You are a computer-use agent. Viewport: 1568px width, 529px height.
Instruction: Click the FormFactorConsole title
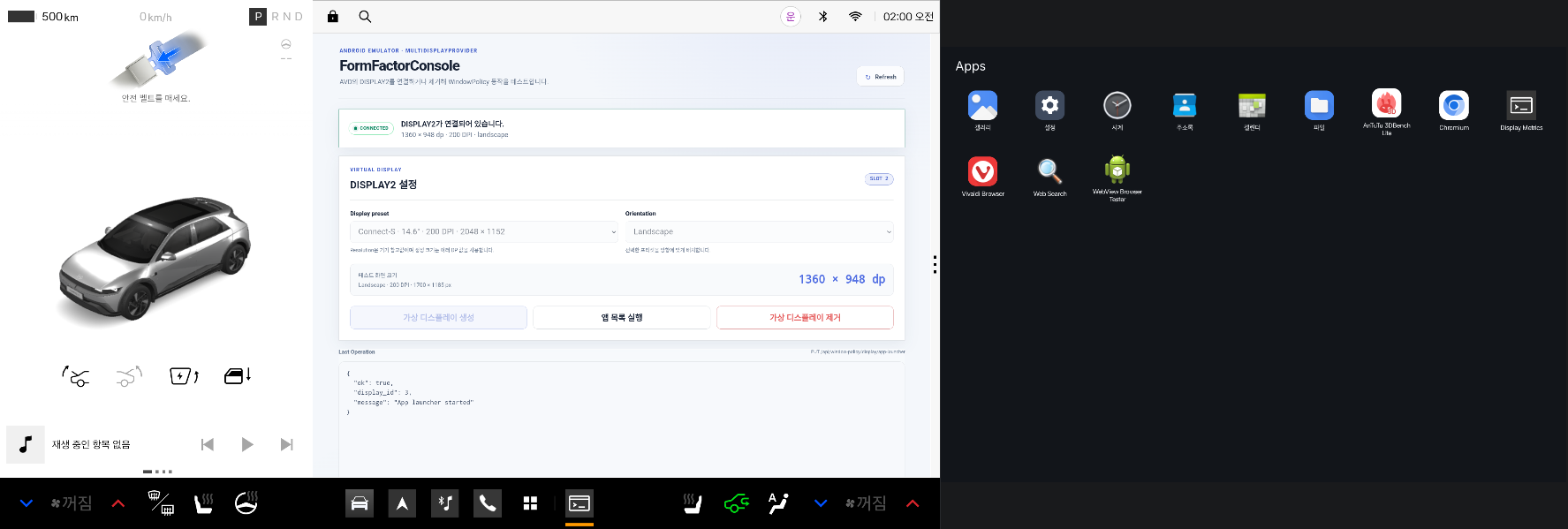pos(399,65)
